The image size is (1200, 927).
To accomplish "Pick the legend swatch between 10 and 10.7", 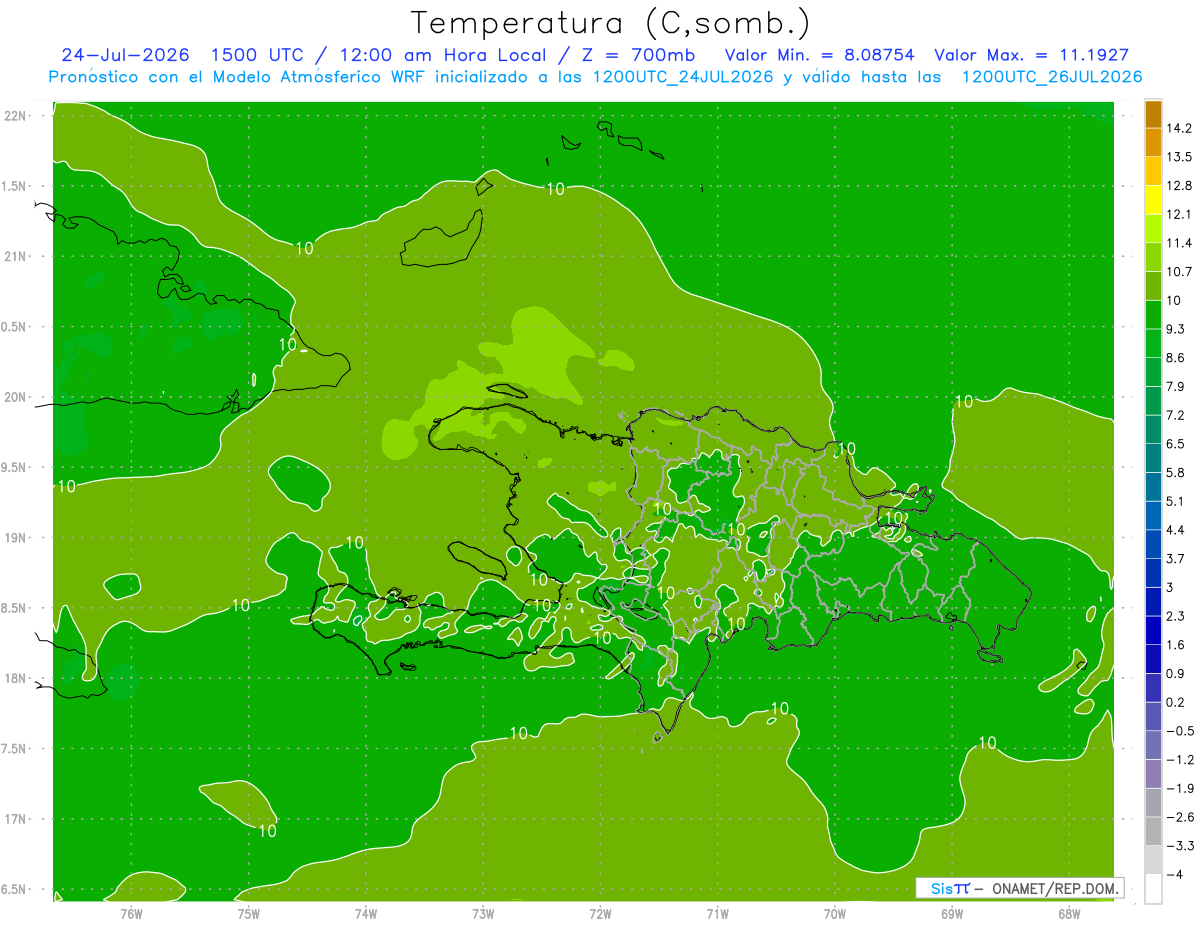I will pyautogui.click(x=1153, y=286).
